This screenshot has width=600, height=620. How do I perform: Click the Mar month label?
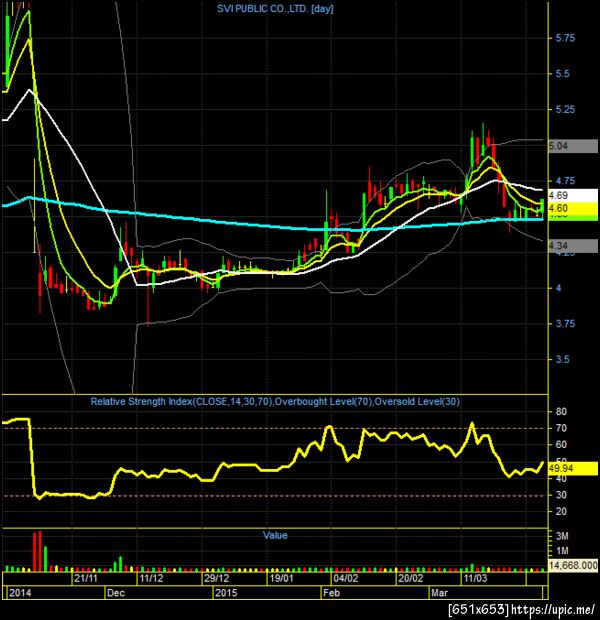pyautogui.click(x=439, y=593)
